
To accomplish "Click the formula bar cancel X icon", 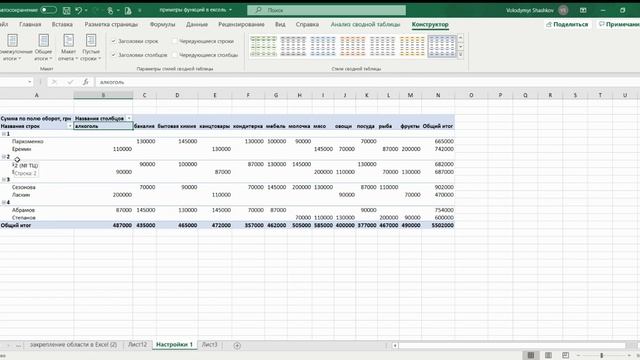I will point(54,82).
